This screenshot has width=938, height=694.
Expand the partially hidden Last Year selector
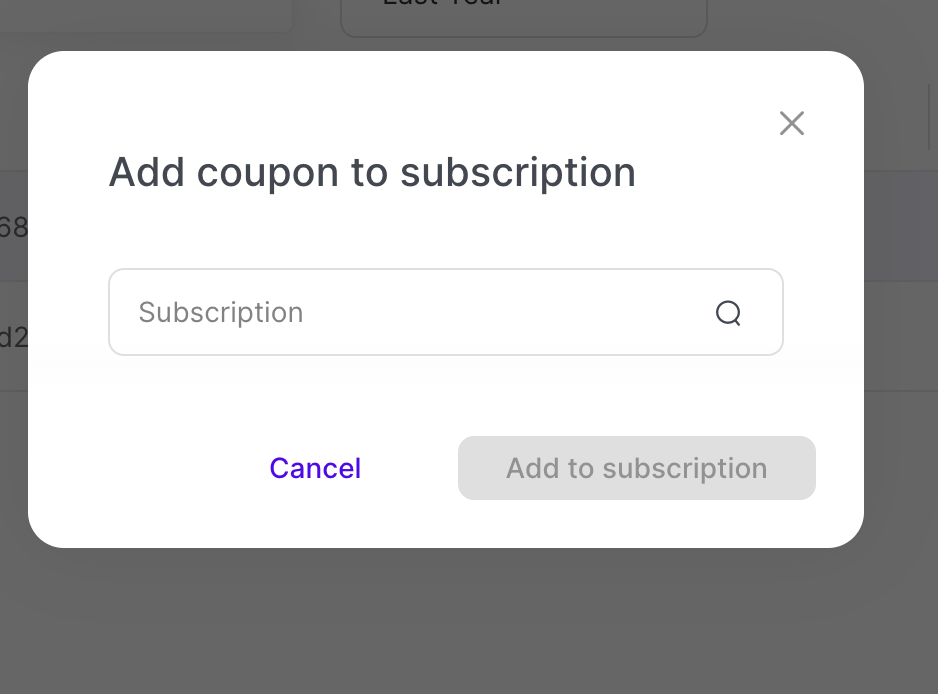(523, 16)
